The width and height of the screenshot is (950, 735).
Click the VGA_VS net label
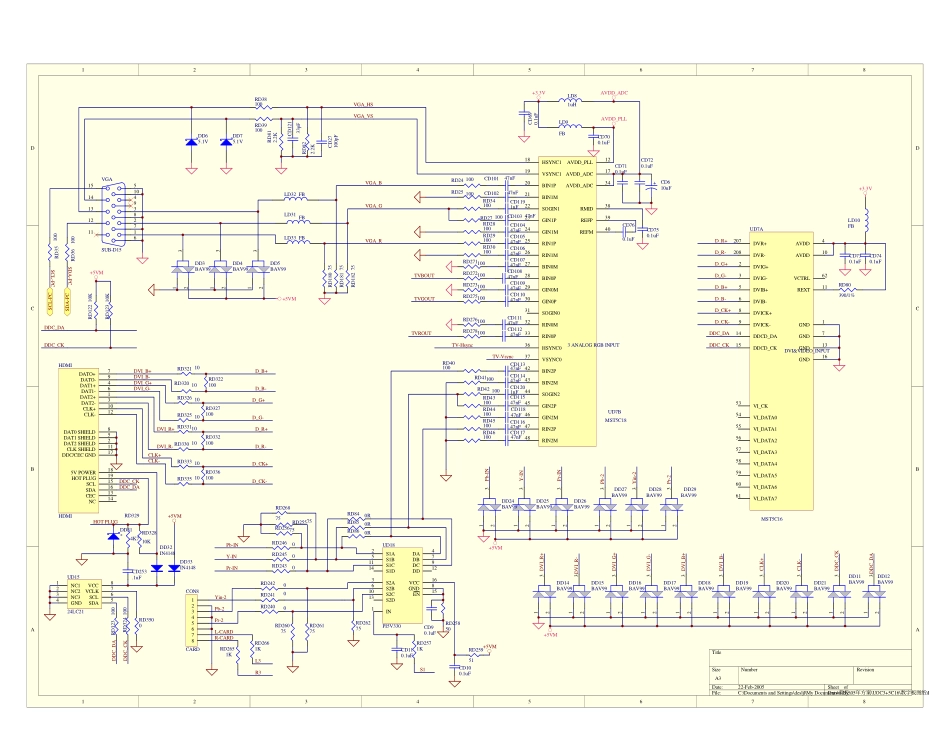[363, 117]
